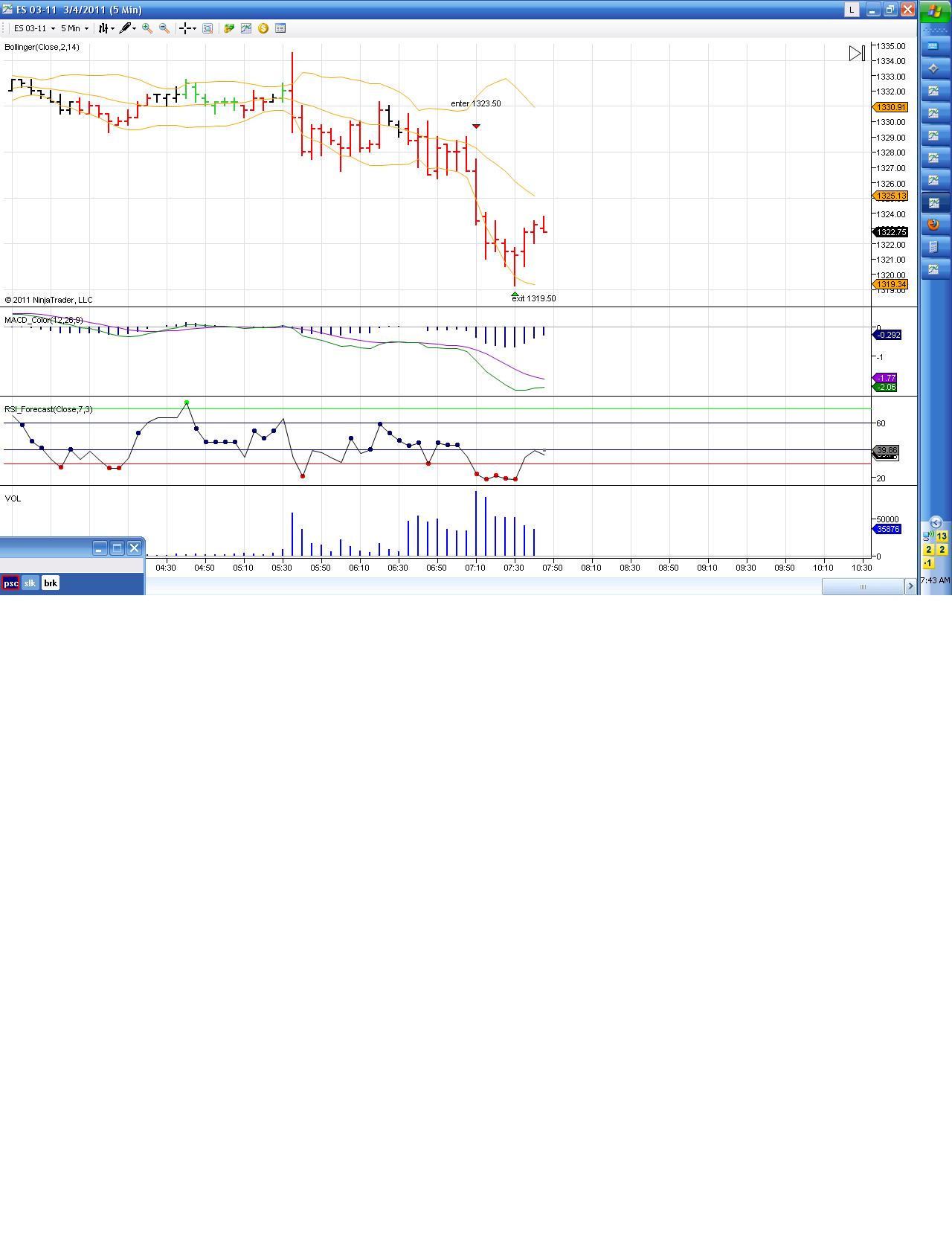Viewport: 952px width, 1235px height.
Task: Click the 05:30 time axis label
Action: [282, 568]
